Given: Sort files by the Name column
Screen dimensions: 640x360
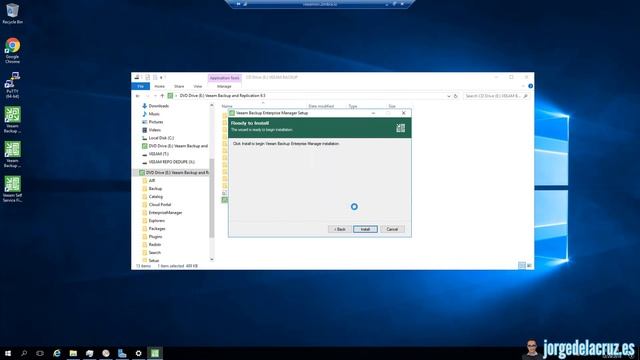Looking at the screenshot, I should [227, 106].
